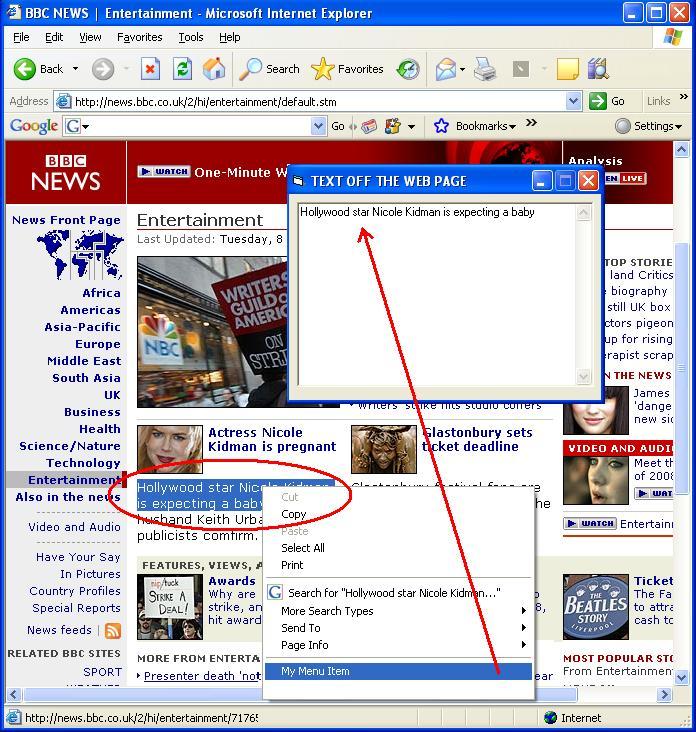Click the Internet zone globe in status bar
The height and width of the screenshot is (732, 696).
(551, 718)
